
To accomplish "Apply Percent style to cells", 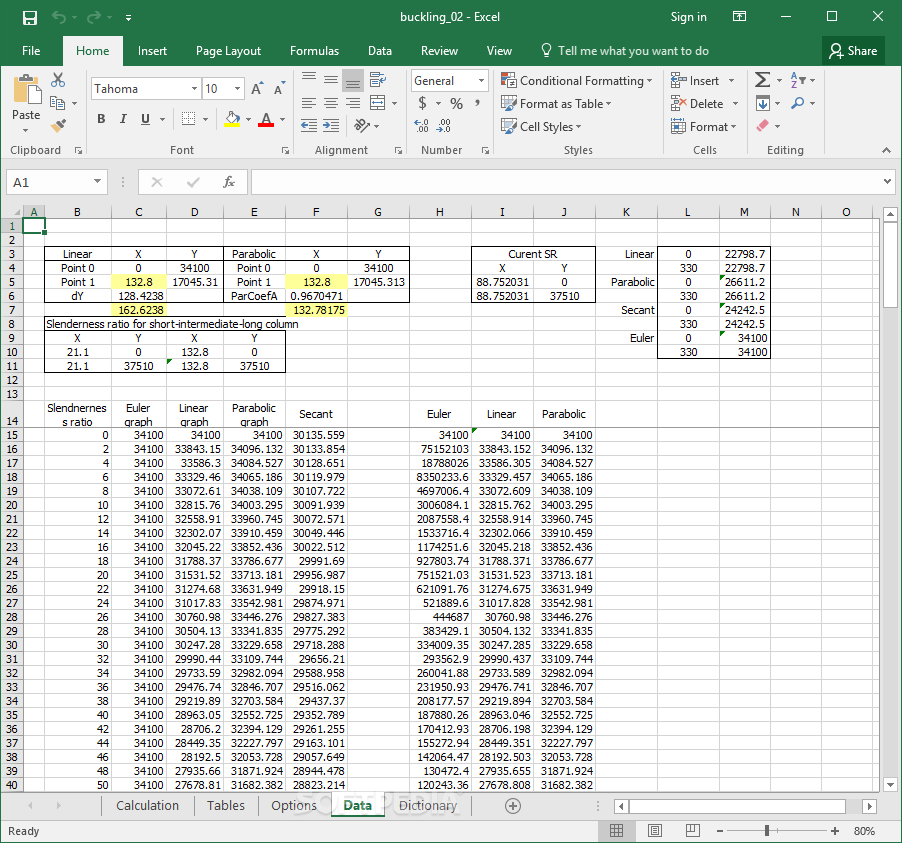I will point(456,104).
